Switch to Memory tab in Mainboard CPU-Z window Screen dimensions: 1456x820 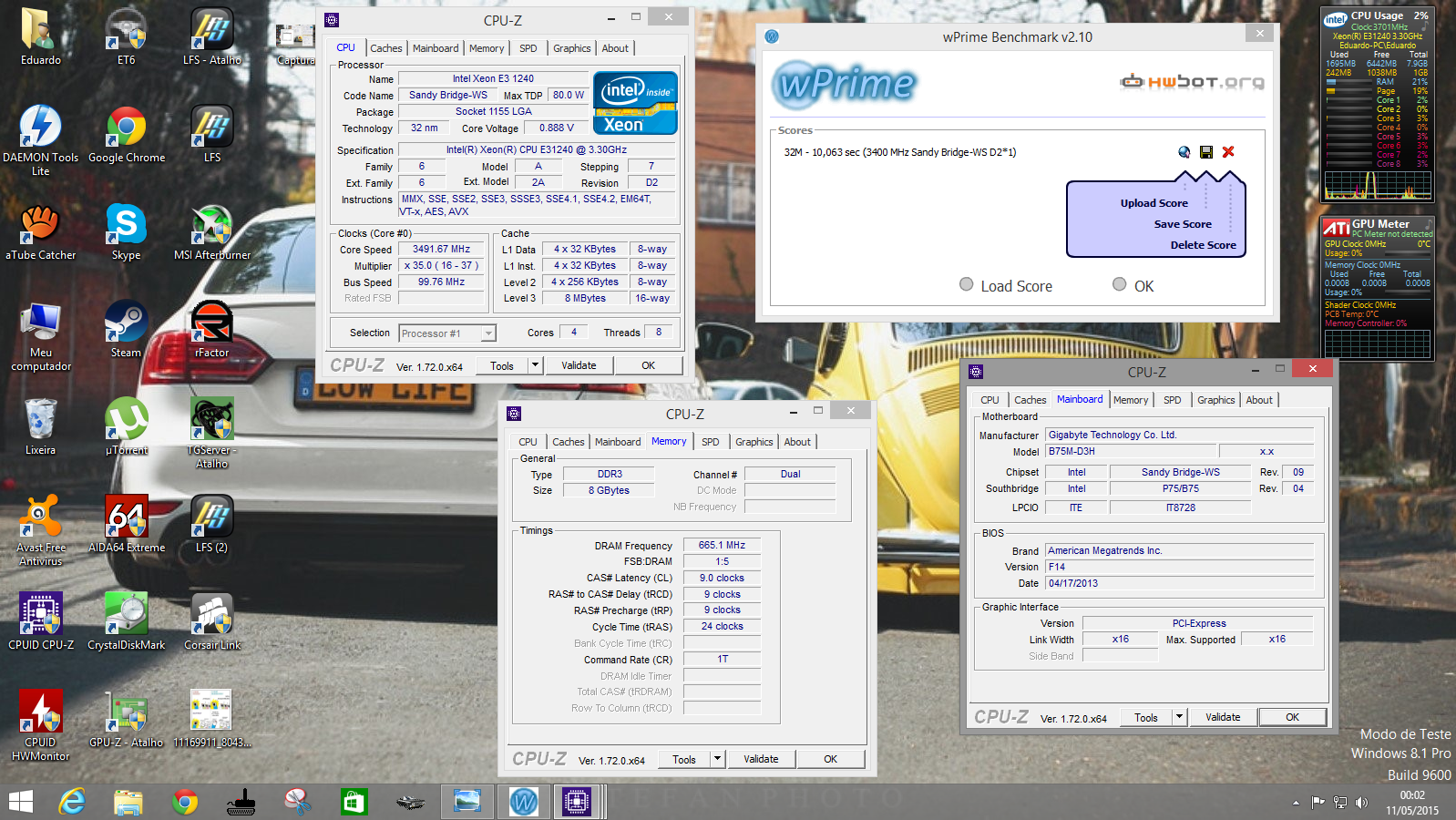tap(1131, 400)
